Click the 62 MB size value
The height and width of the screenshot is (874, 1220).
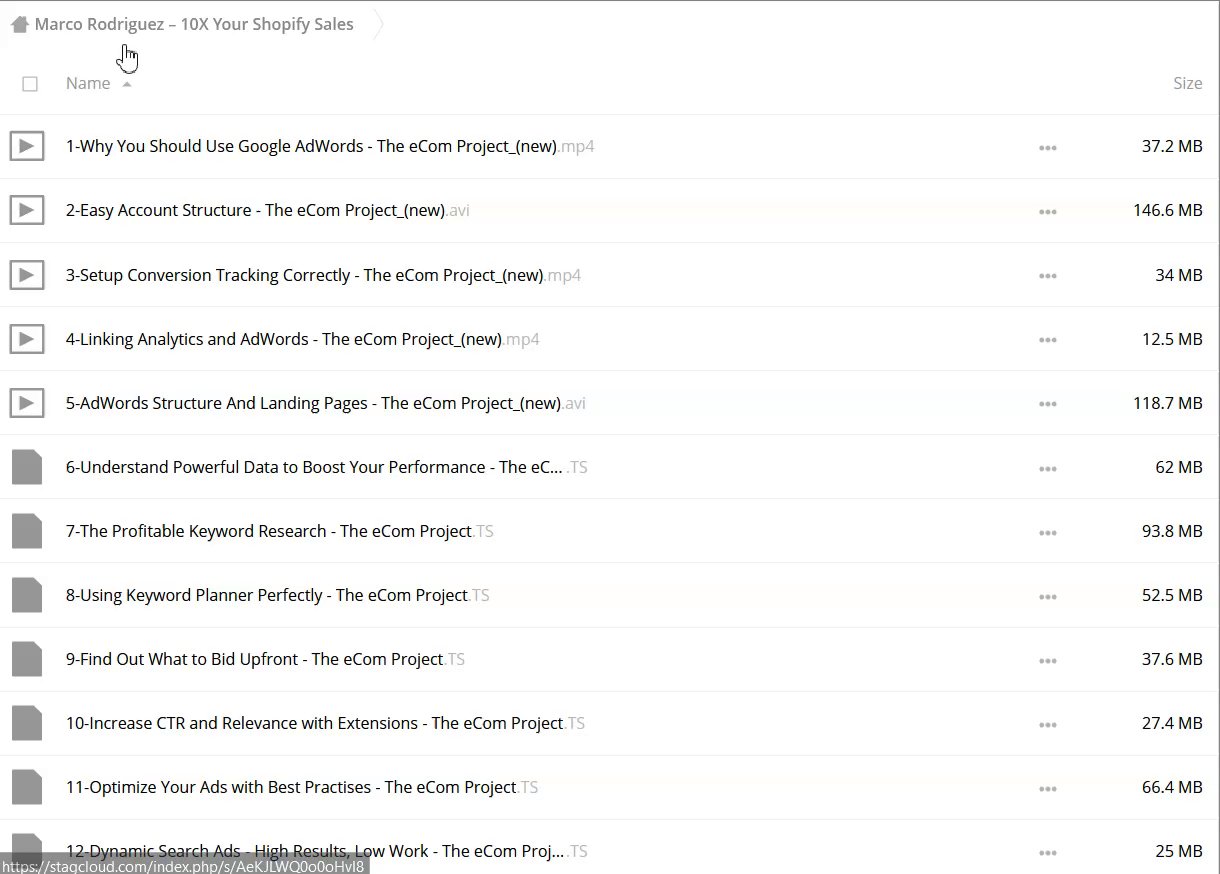click(x=1179, y=467)
